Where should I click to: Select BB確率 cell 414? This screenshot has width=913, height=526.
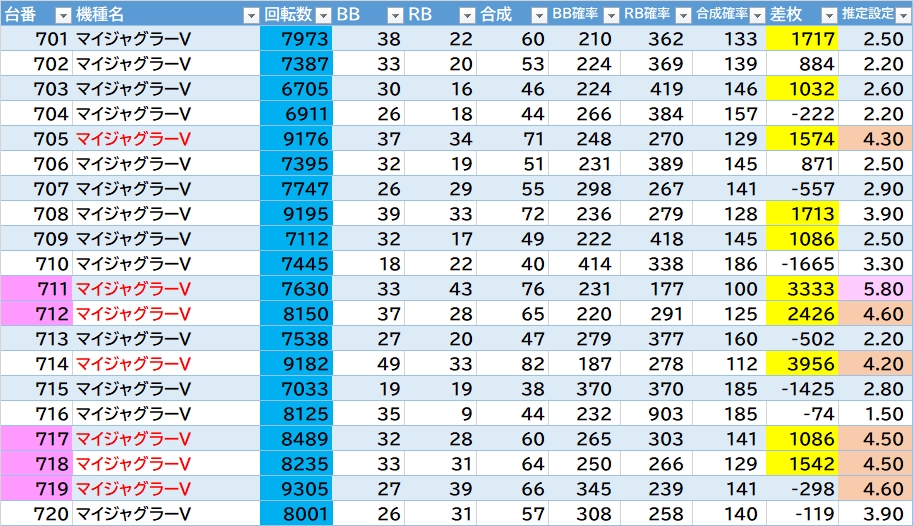(585, 263)
